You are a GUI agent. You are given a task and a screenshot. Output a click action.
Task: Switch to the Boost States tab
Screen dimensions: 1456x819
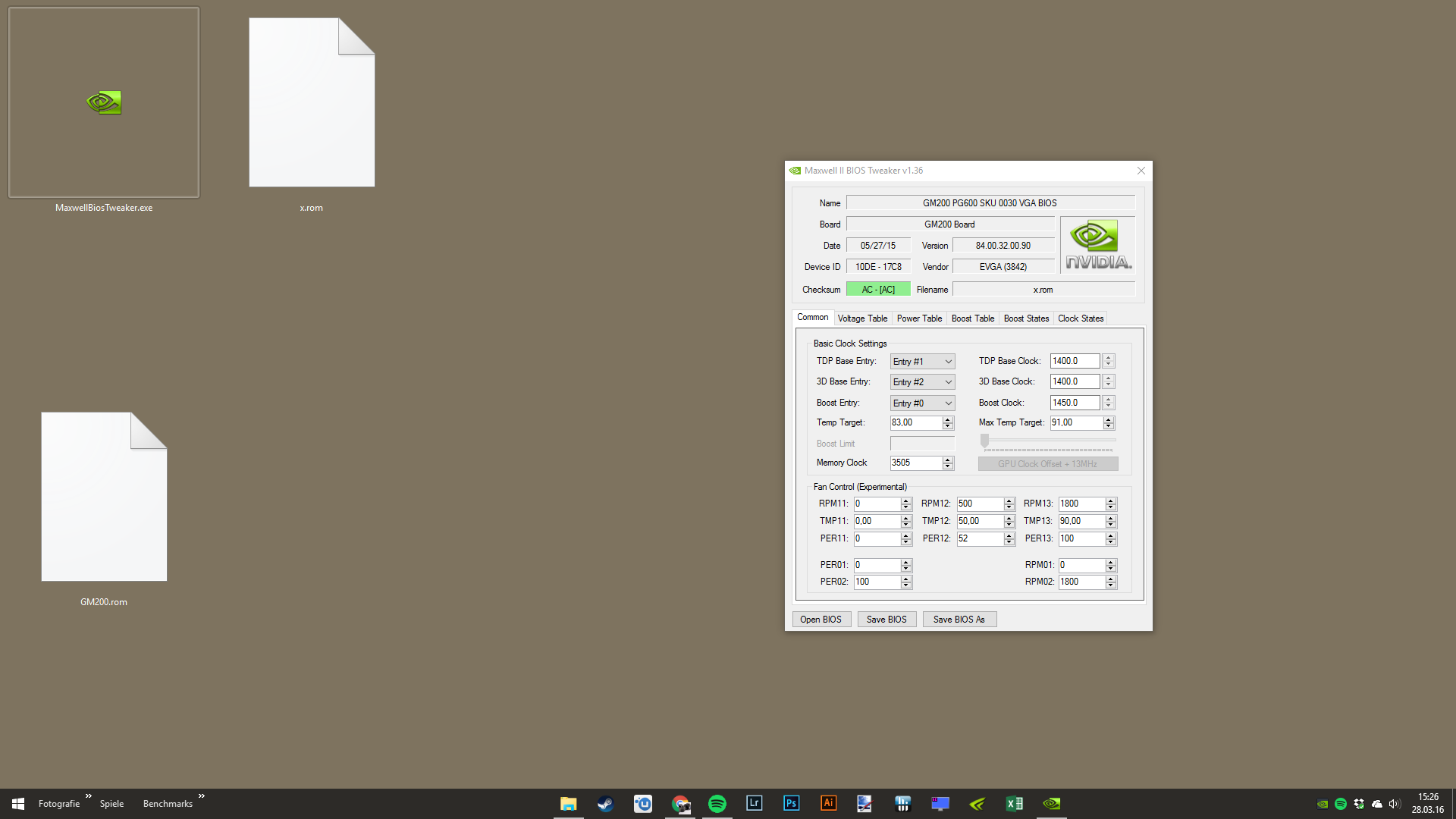(1027, 318)
